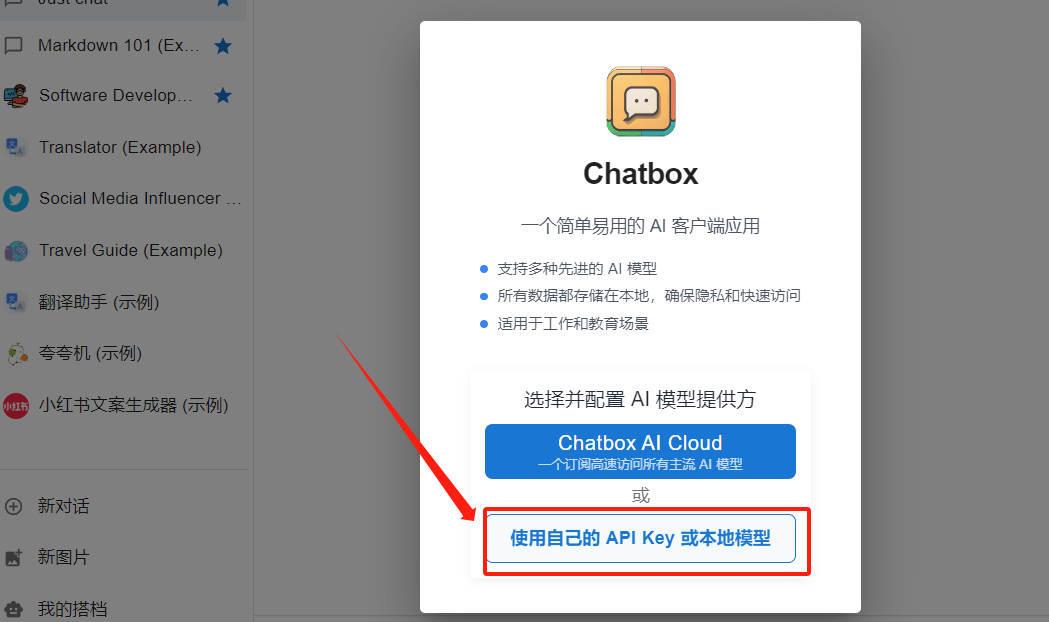Click the Translator (Example) avatar icon
Screen dimensions: 1049x622
(16, 147)
